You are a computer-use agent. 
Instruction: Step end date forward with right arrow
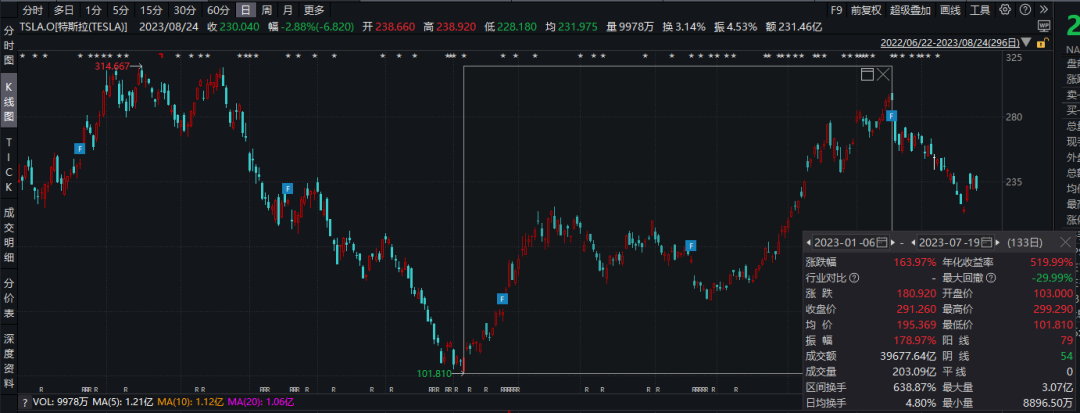click(999, 242)
